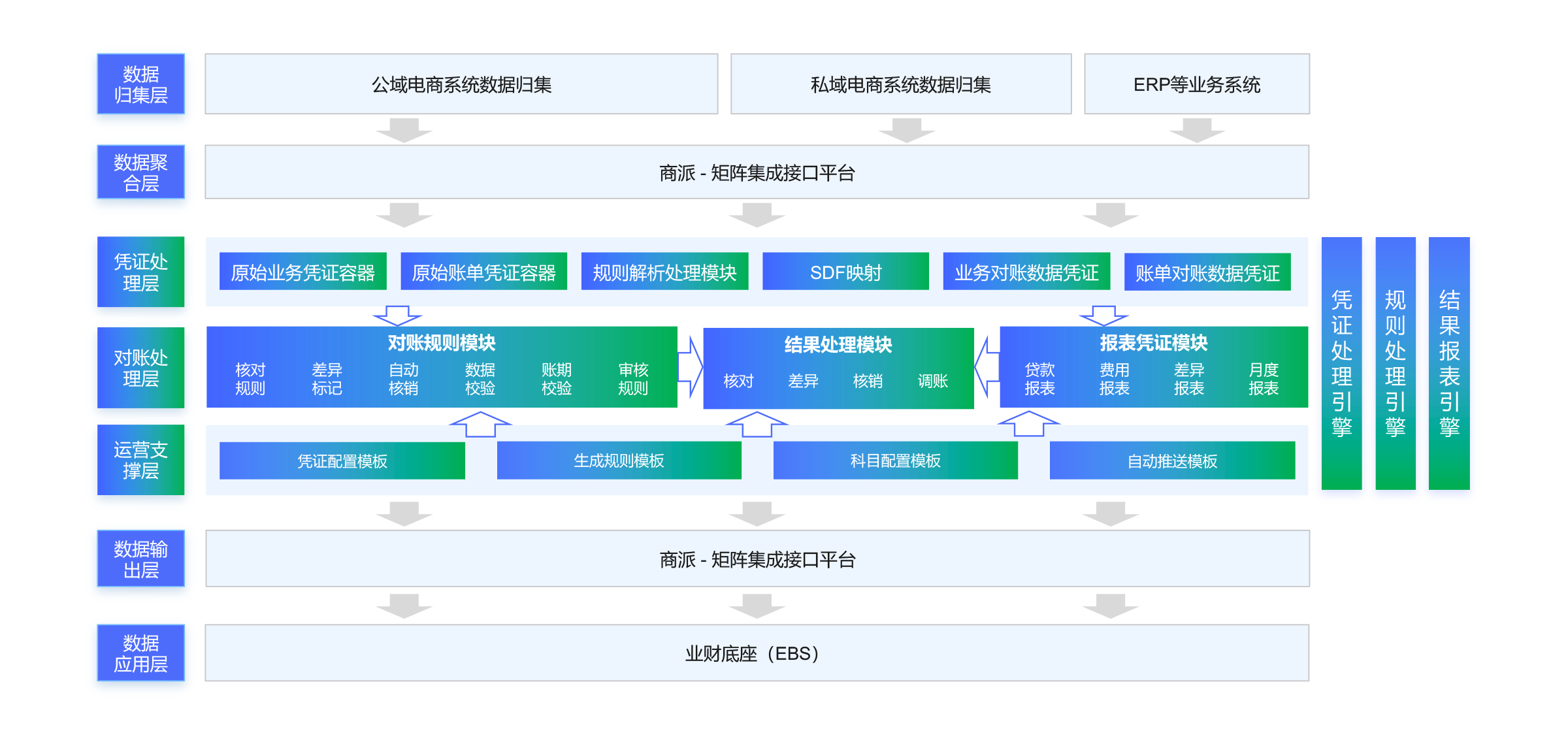
Task: Click 差异 in 结果处理模块
Action: 804,381
